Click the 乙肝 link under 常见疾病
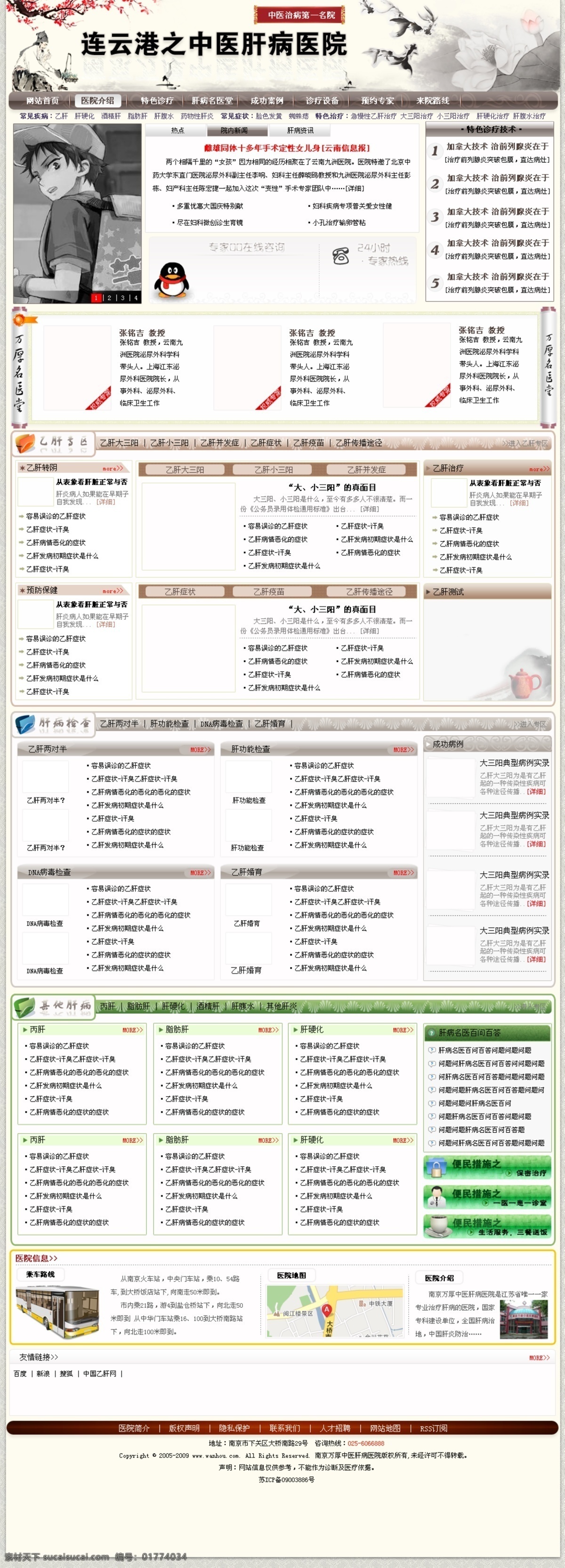This screenshot has width=565, height=1568. point(62,116)
